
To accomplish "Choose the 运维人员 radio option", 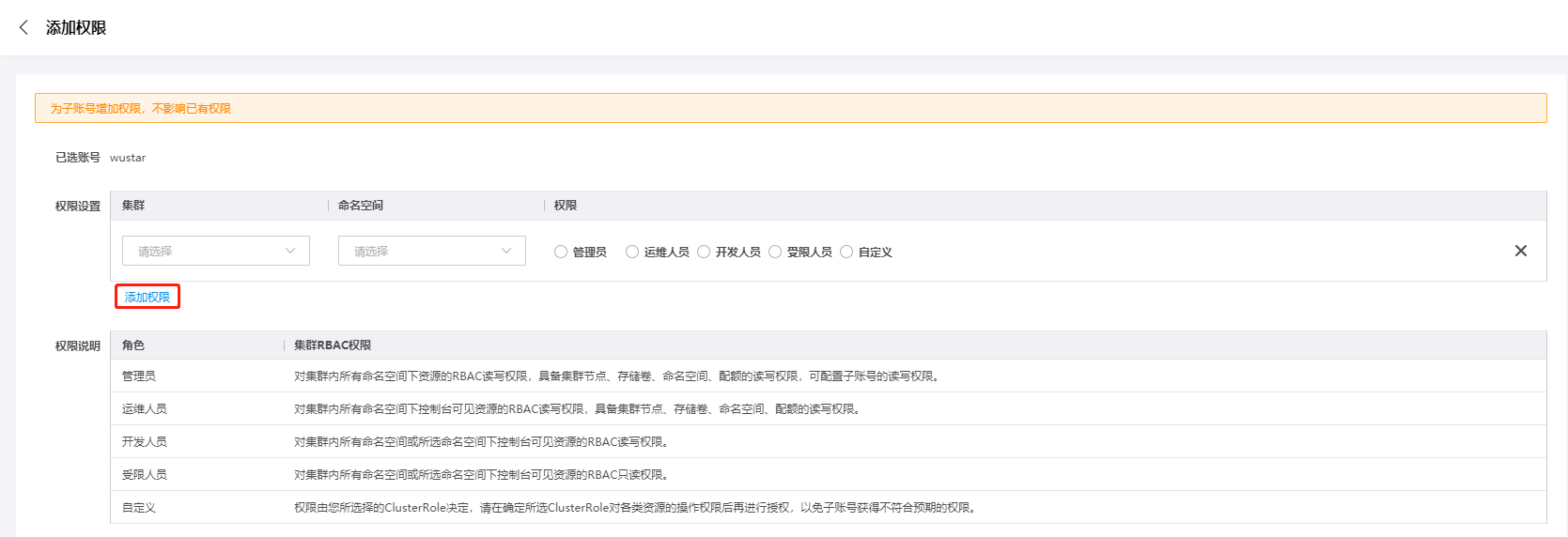I will tap(632, 252).
